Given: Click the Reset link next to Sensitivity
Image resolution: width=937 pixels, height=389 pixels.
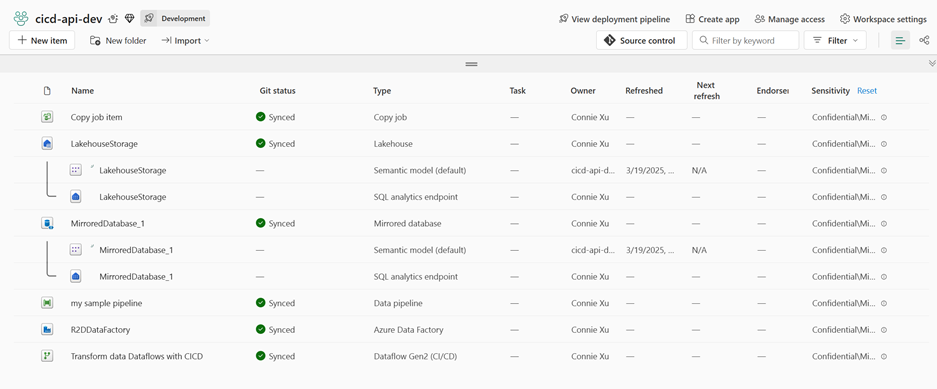Looking at the screenshot, I should coord(867,91).
